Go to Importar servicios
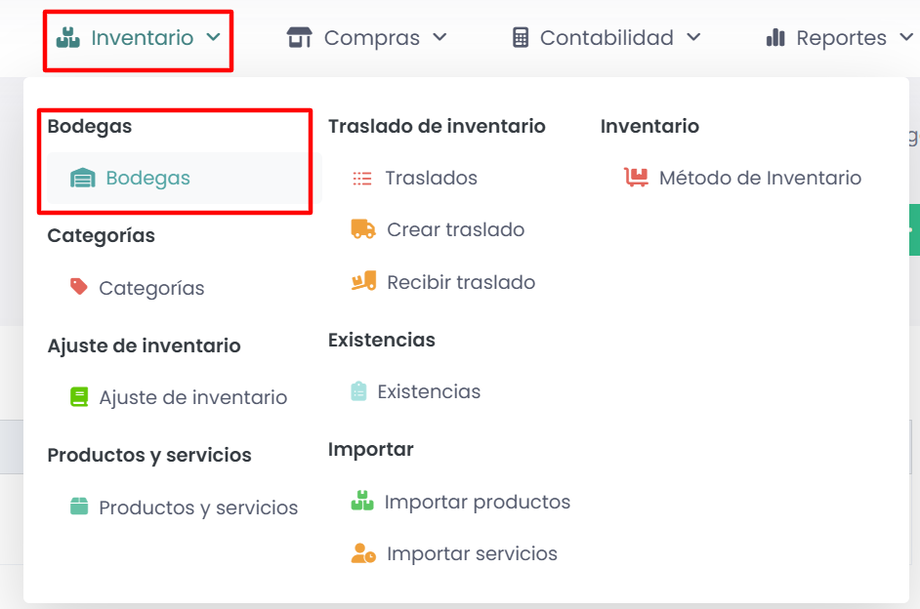The width and height of the screenshot is (920, 609). point(472,554)
